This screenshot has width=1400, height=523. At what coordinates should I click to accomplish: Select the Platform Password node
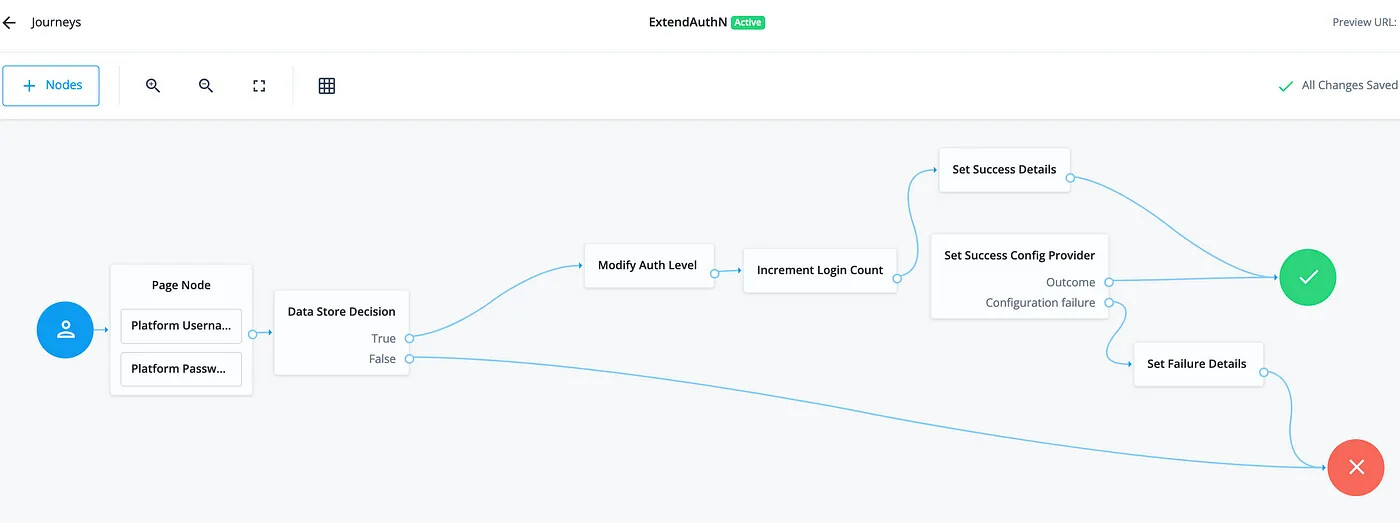pos(181,369)
